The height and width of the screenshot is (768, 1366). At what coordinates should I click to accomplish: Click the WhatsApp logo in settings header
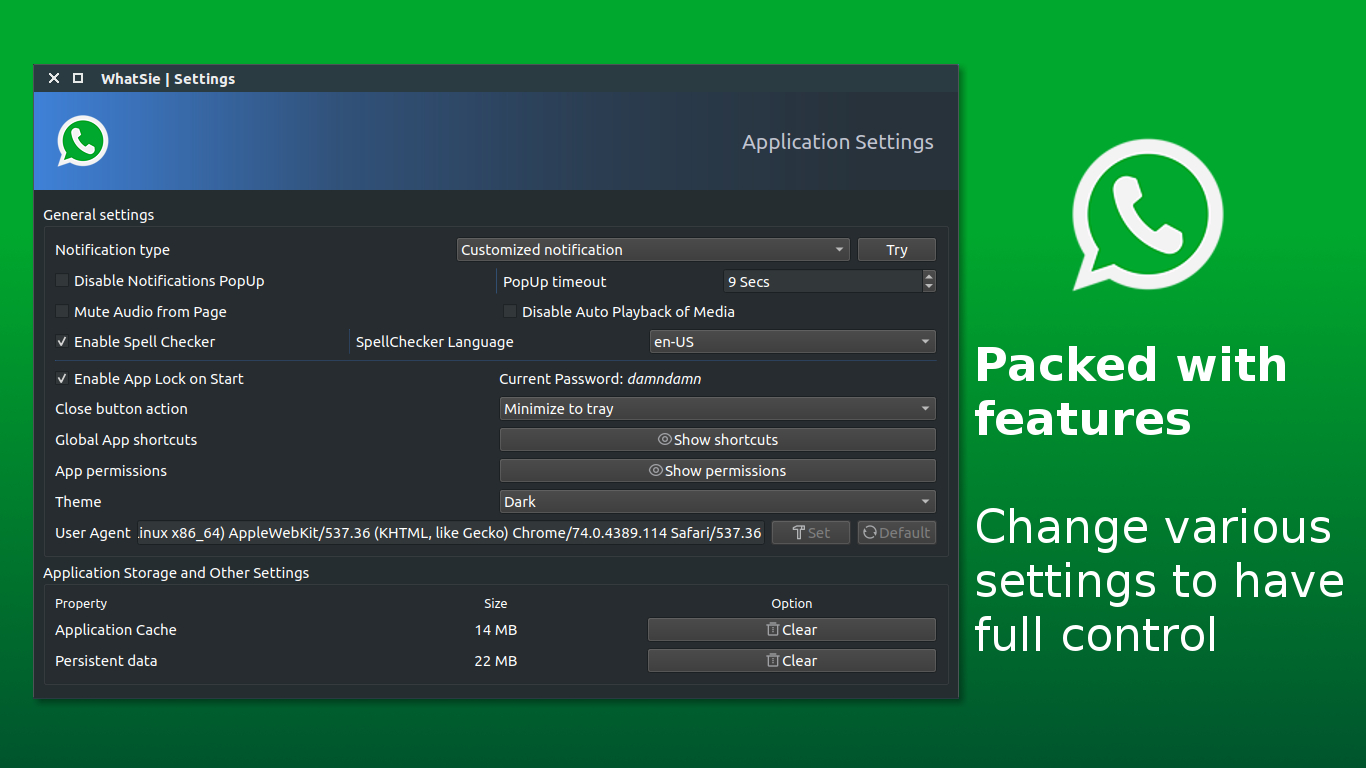tap(82, 141)
